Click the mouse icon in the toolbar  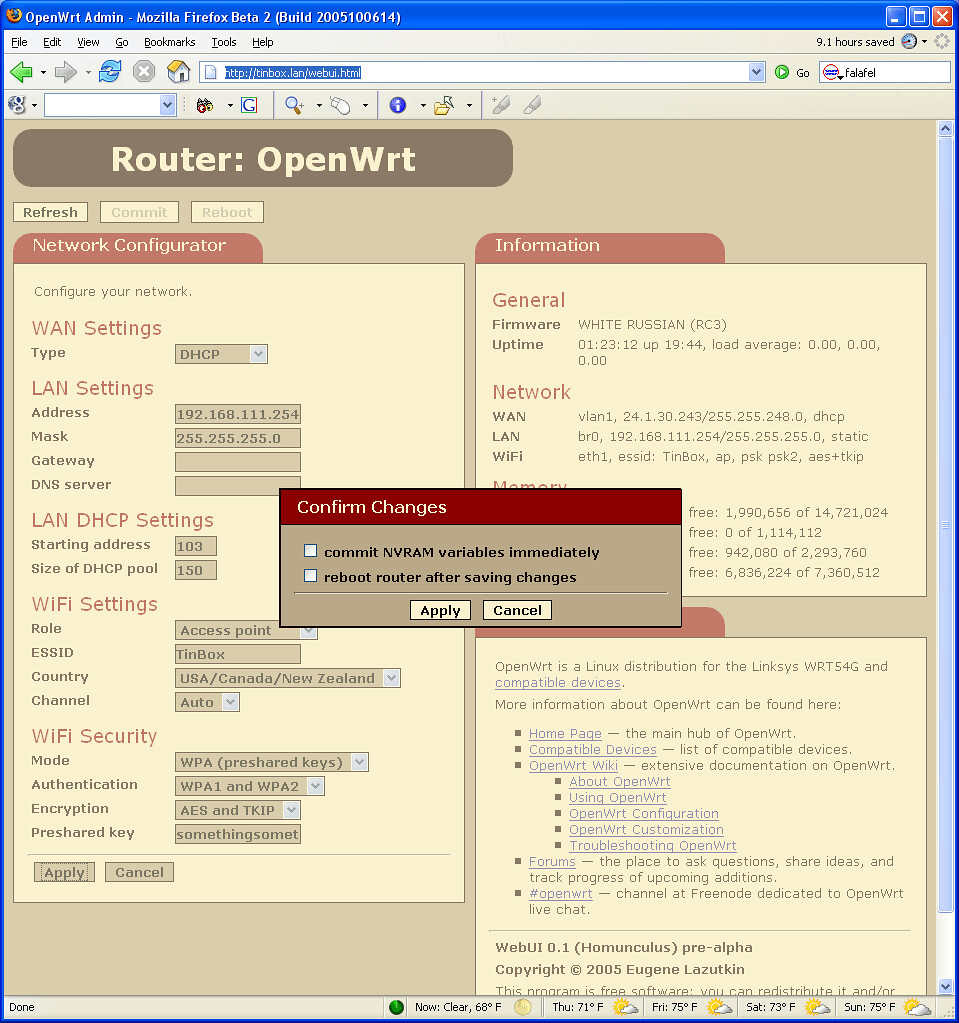[x=340, y=105]
